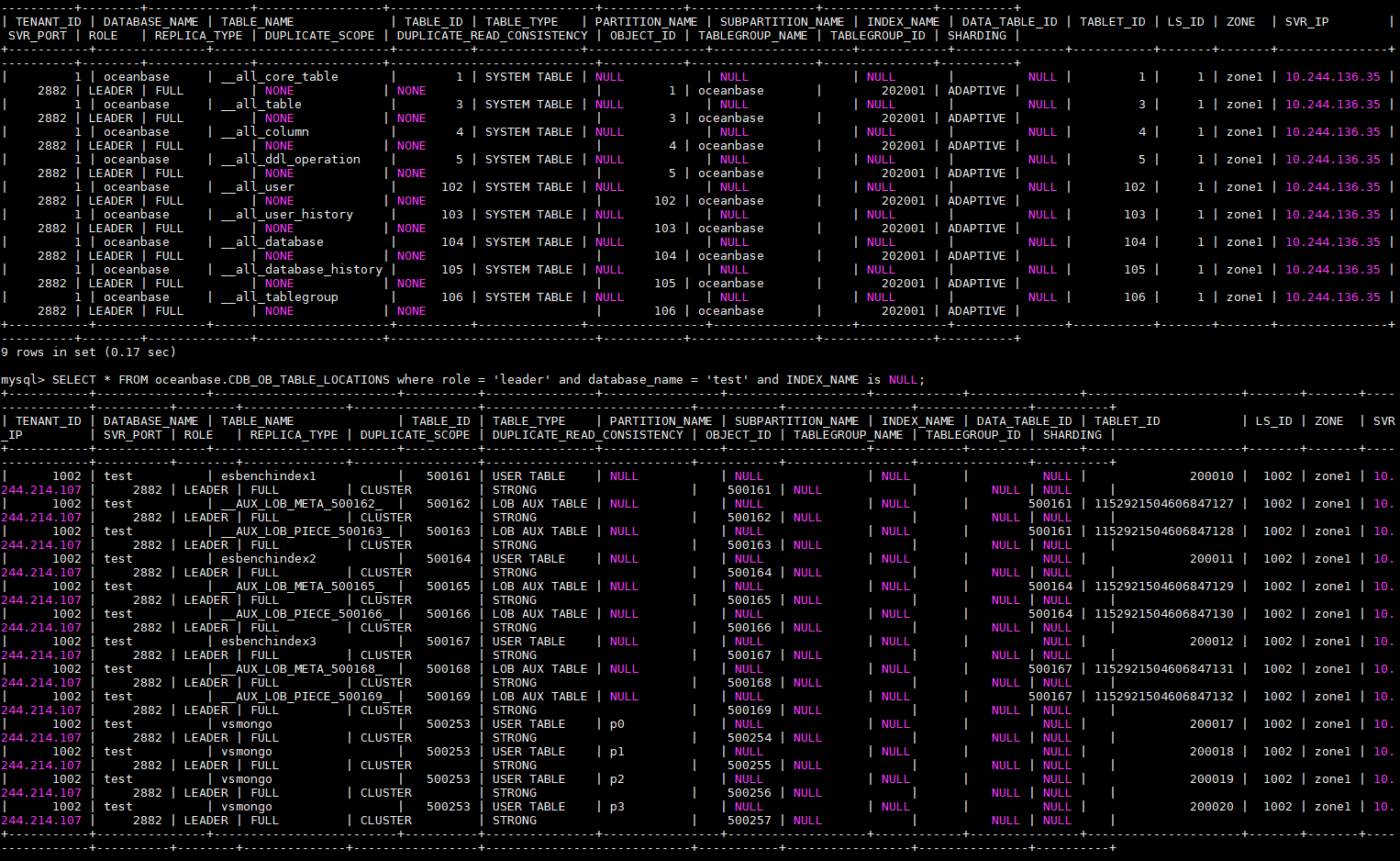The image size is (1400, 861).
Task: Click tablet ID 1152921504606847130
Action: click(1164, 614)
